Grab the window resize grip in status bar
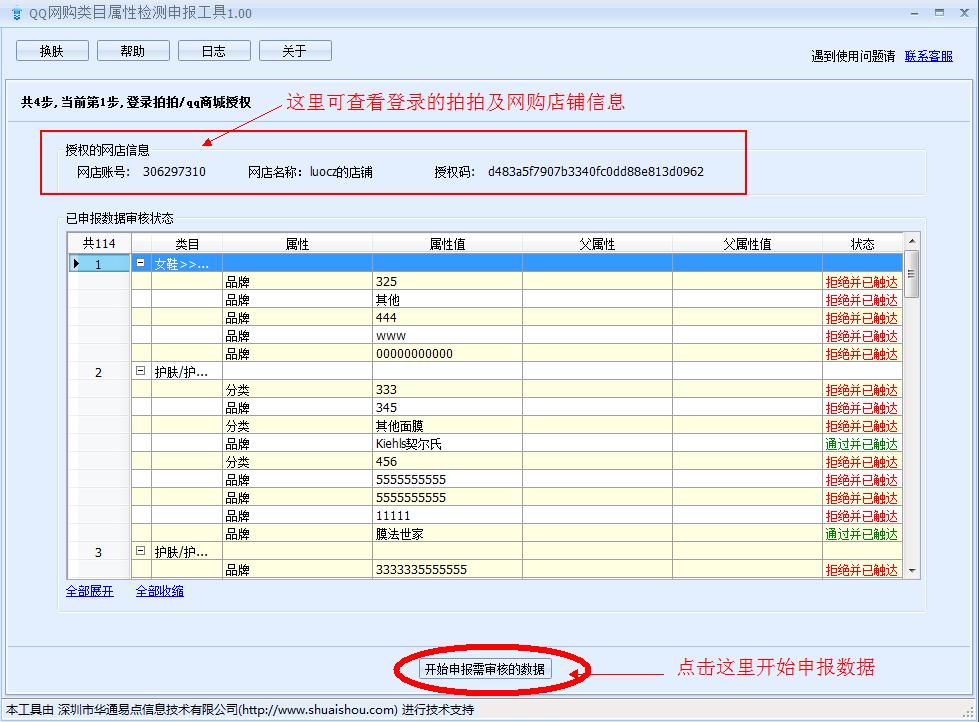The width and height of the screenshot is (979, 722). click(968, 712)
